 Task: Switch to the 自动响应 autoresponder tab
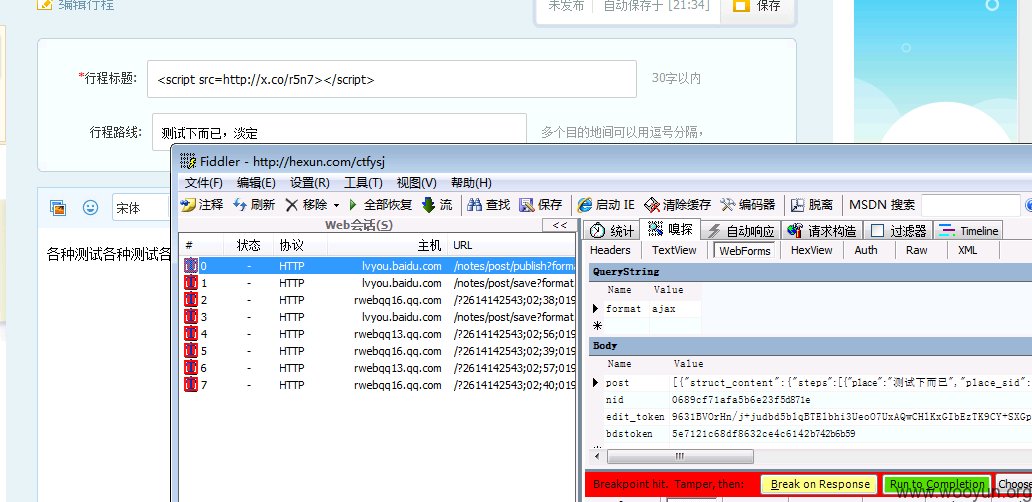(x=740, y=230)
